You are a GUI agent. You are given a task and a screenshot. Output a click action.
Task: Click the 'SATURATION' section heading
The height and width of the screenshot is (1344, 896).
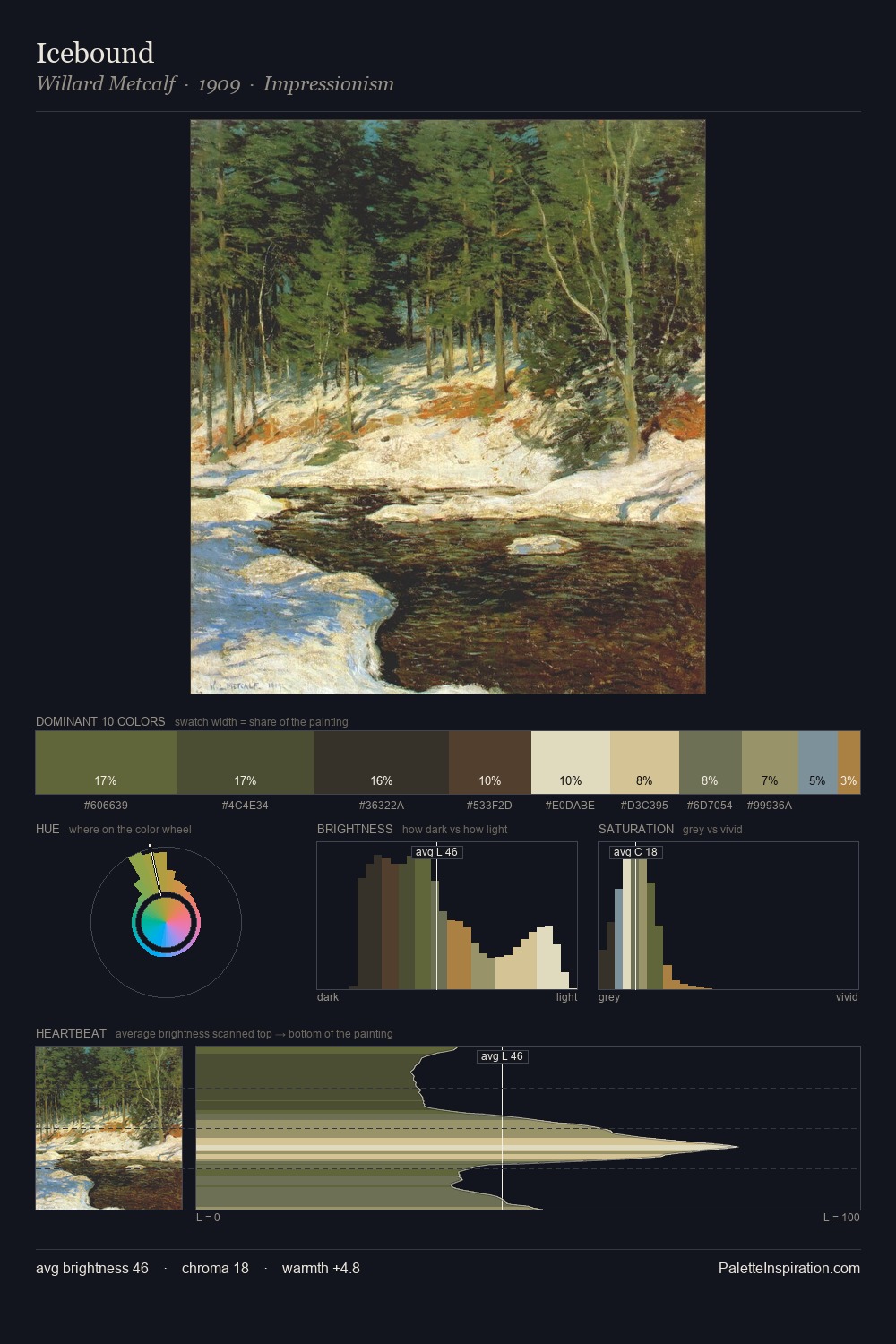[x=636, y=829]
